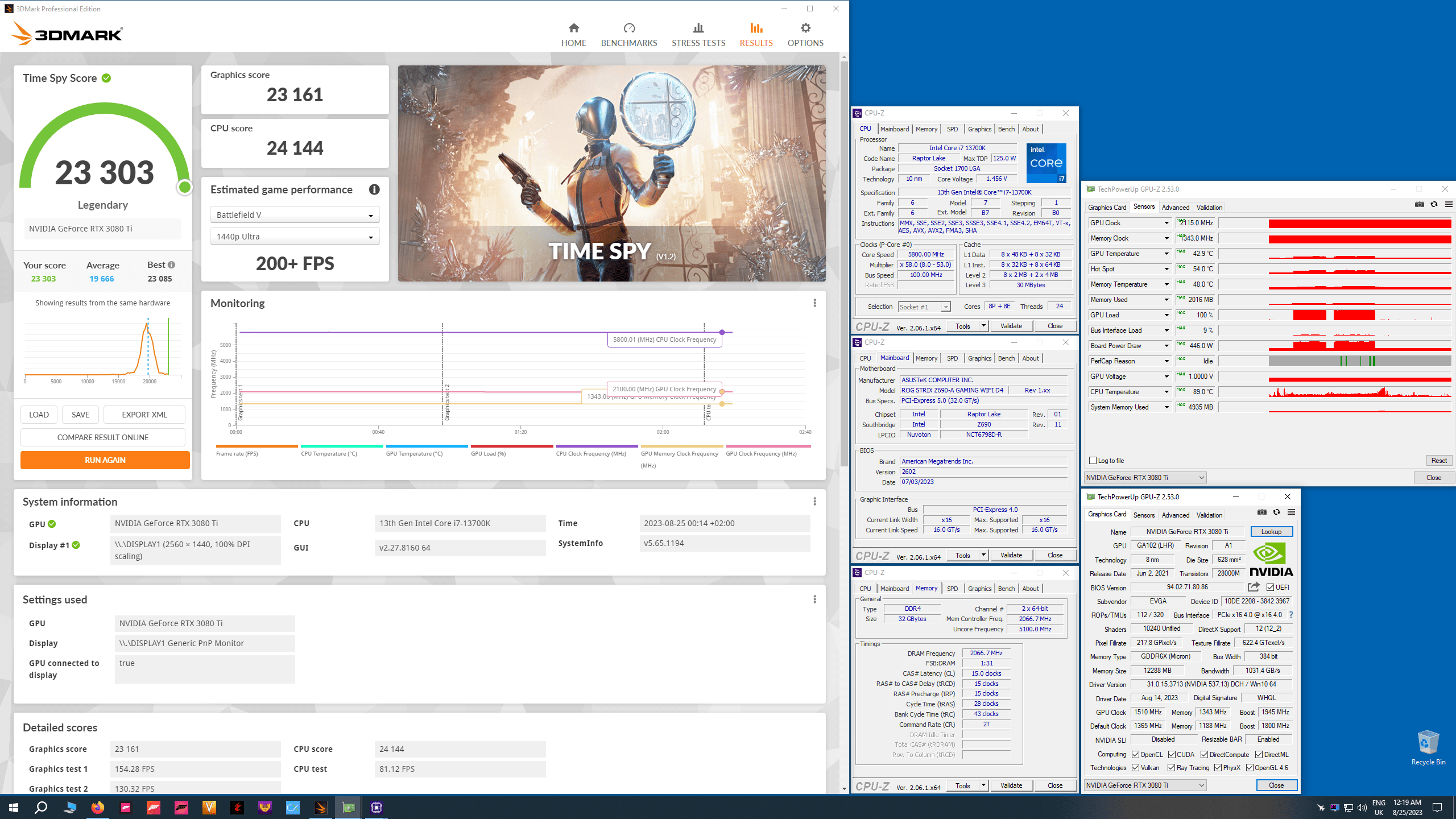The height and width of the screenshot is (819, 1456).
Task: Open GPU-Z taskbar icon
Action: [x=348, y=807]
